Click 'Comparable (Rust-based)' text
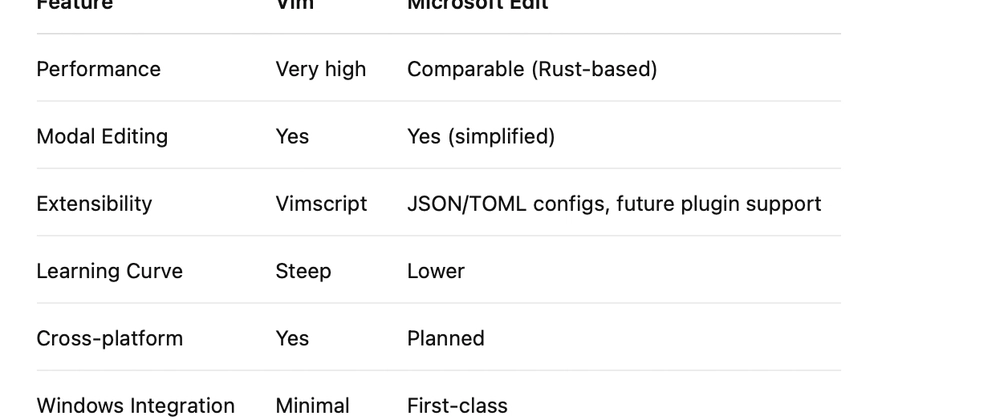The image size is (1000, 420). pyautogui.click(x=532, y=69)
